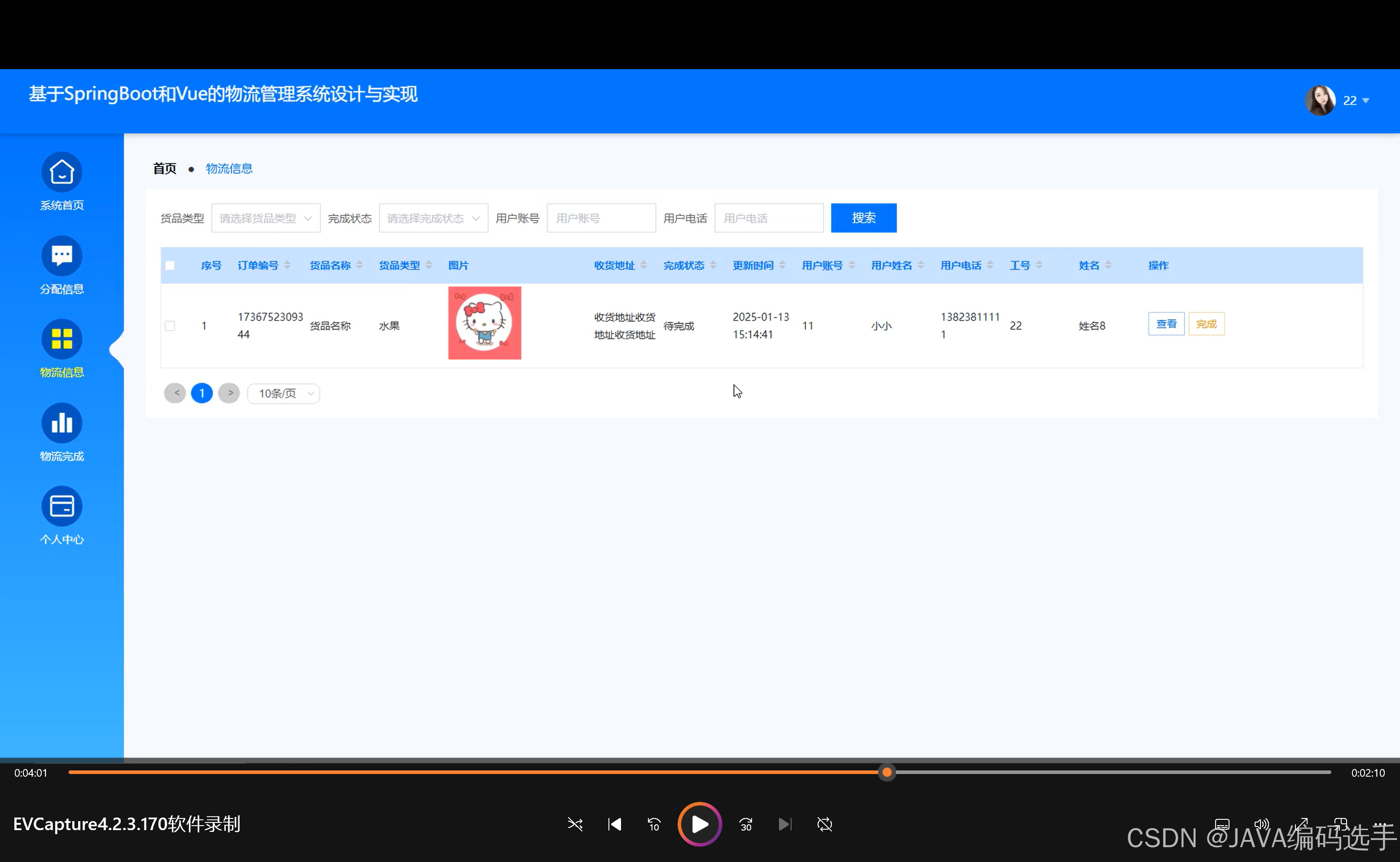Open the 完成状态 filter dropdown
The width and height of the screenshot is (1400, 862).
pos(433,218)
